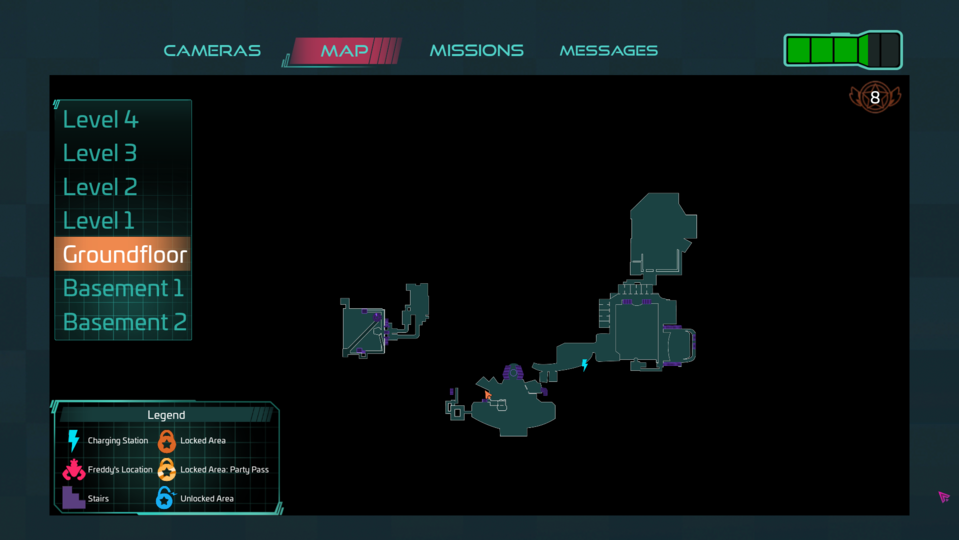959x540 pixels.
Task: Click the 'Stairs' legend label
Action: pos(98,498)
